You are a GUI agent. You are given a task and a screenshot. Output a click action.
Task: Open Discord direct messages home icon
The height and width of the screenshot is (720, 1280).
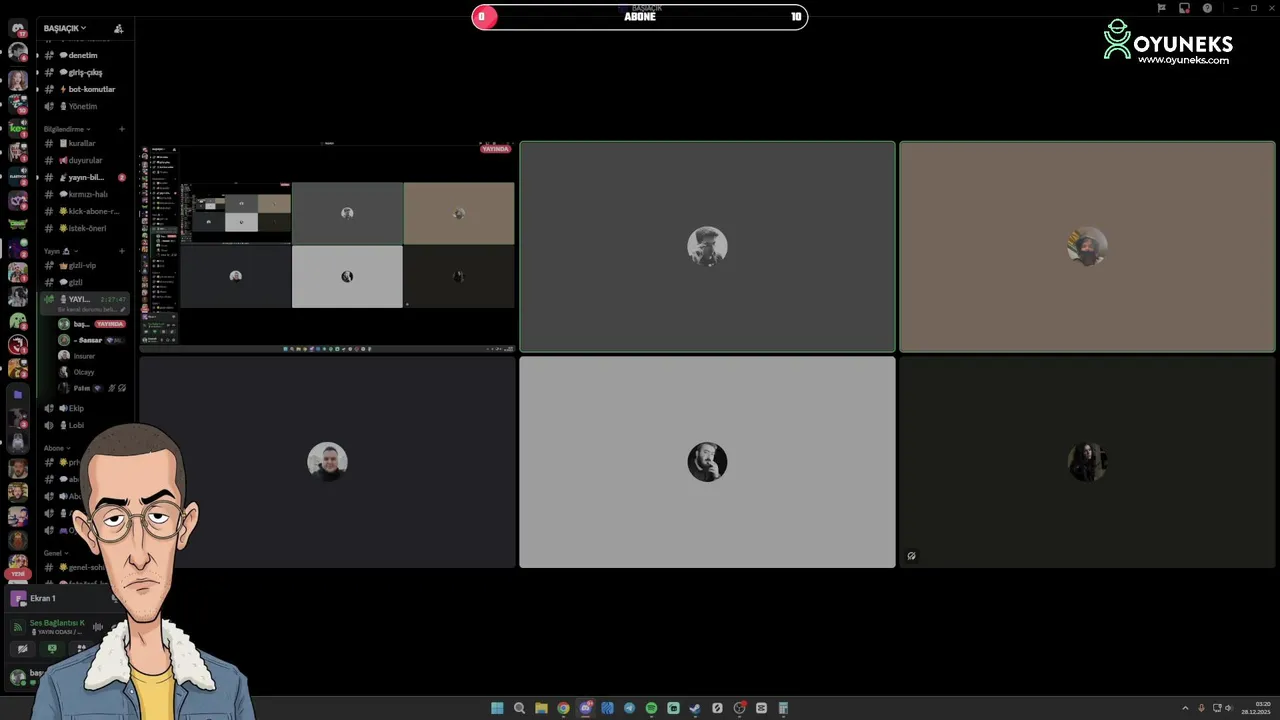18,28
